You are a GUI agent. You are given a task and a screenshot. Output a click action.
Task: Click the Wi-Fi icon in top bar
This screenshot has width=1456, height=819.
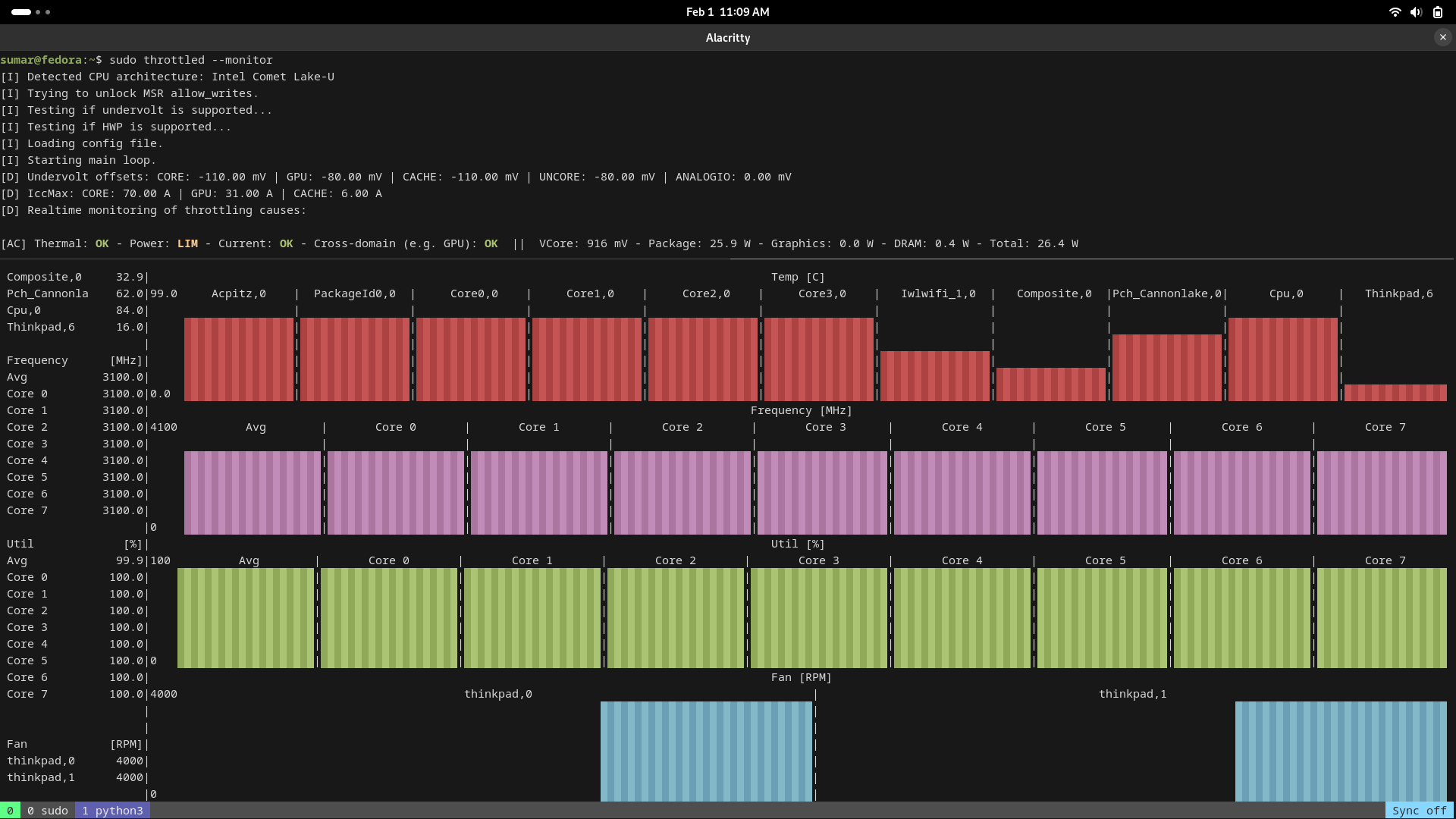coord(1395,12)
